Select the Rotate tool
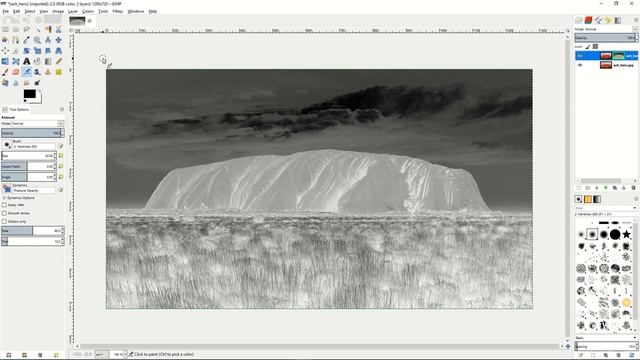Screen dimensions: 640x360 coord(27,51)
